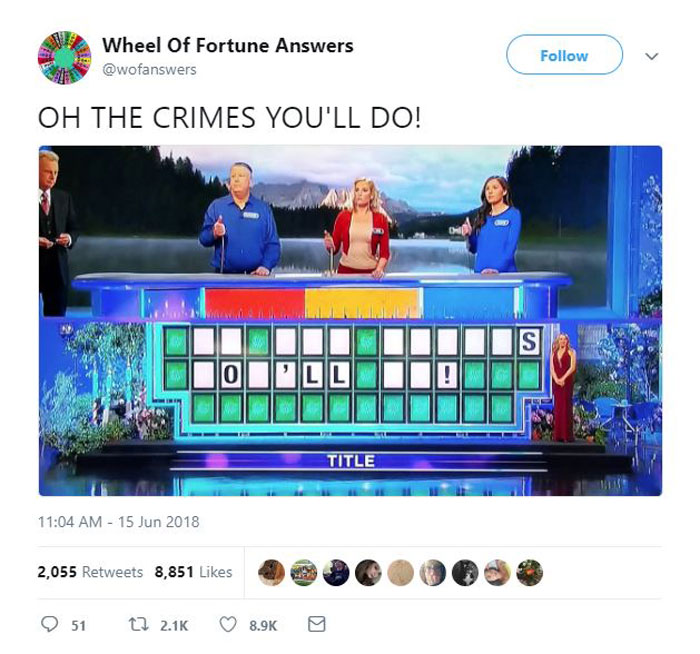Click the envelope direct message icon
700x654 pixels.
click(x=317, y=624)
